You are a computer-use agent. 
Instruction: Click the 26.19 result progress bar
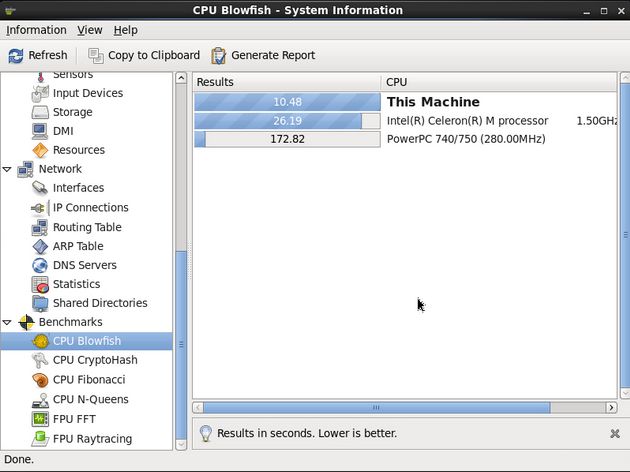[287, 121]
